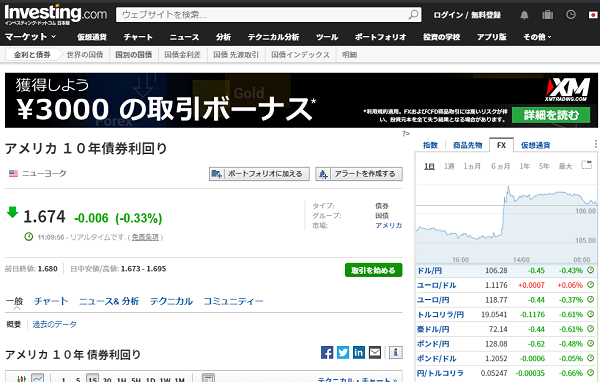The height and width of the screenshot is (382, 600).
Task: Select line chart type icon
Action: (37, 378)
